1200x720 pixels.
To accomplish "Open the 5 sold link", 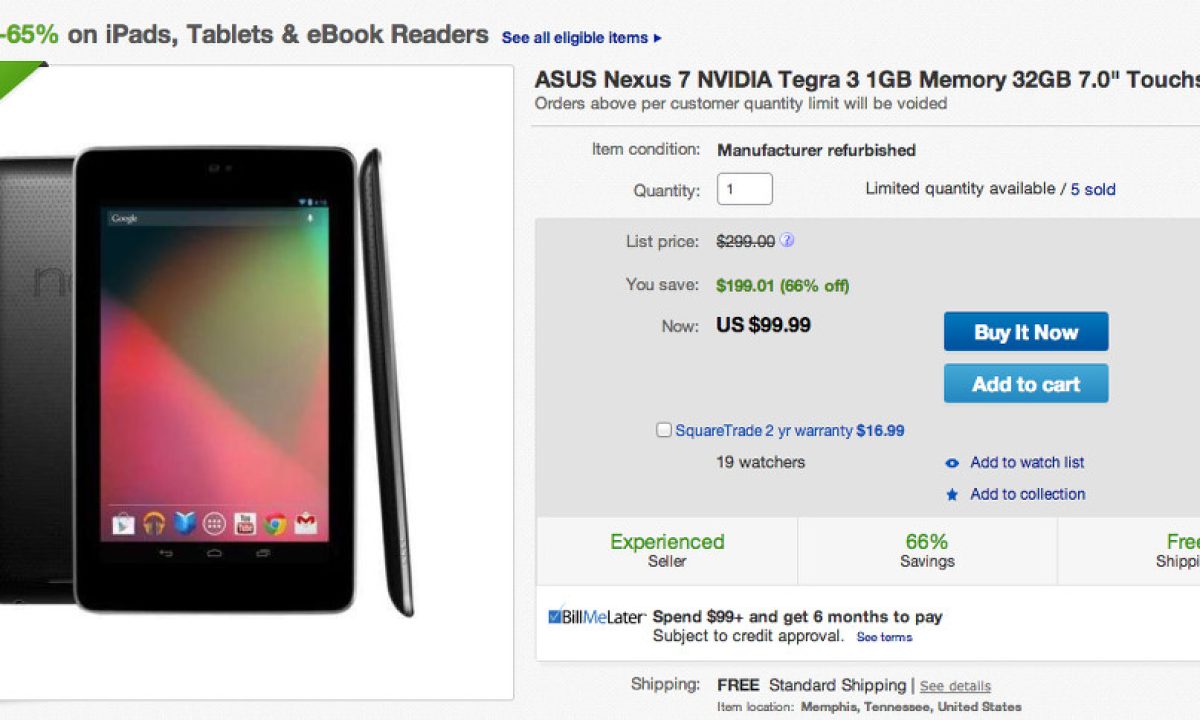I will point(1093,189).
